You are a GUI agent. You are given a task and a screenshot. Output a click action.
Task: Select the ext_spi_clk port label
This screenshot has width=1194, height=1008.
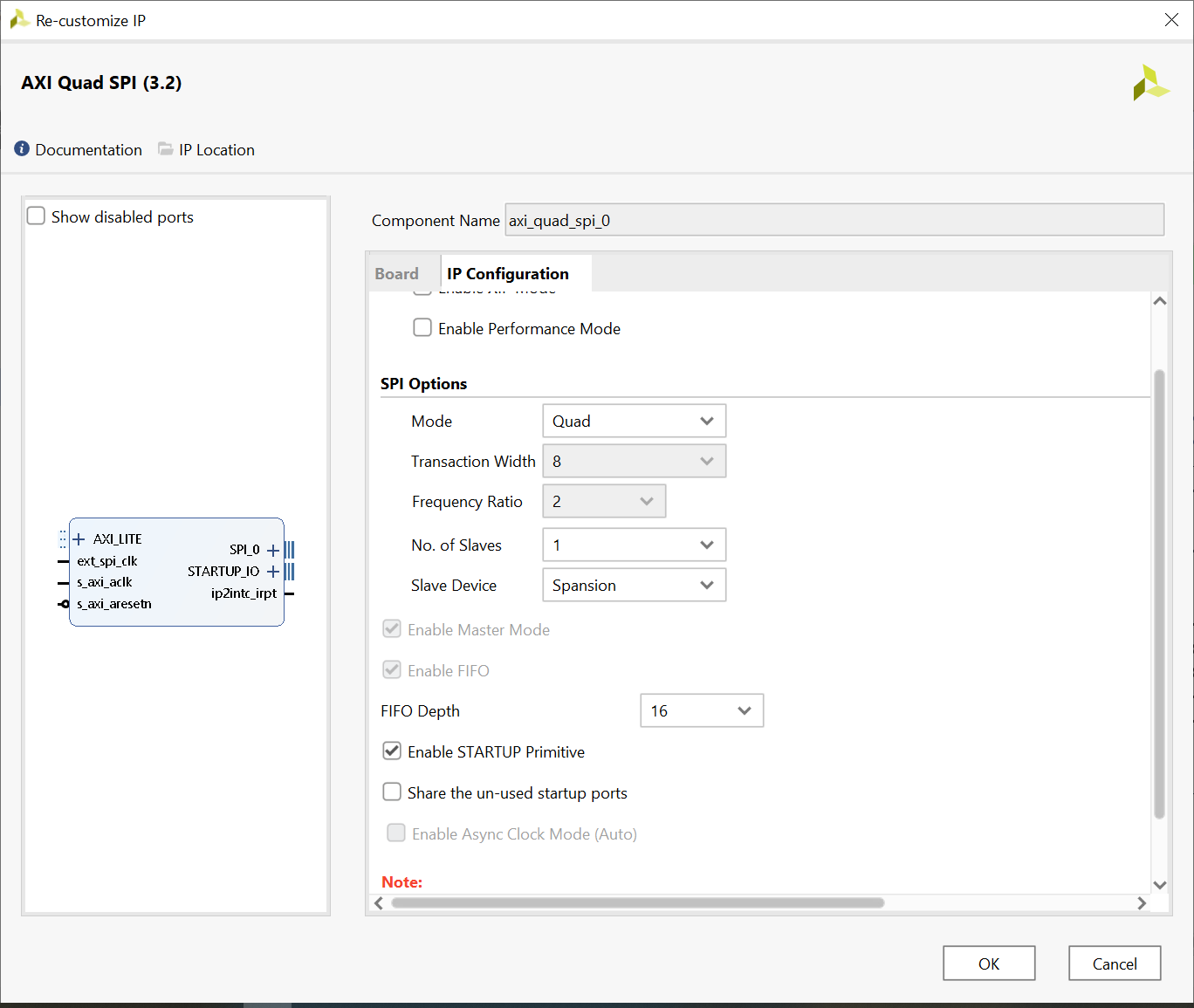pos(107,561)
